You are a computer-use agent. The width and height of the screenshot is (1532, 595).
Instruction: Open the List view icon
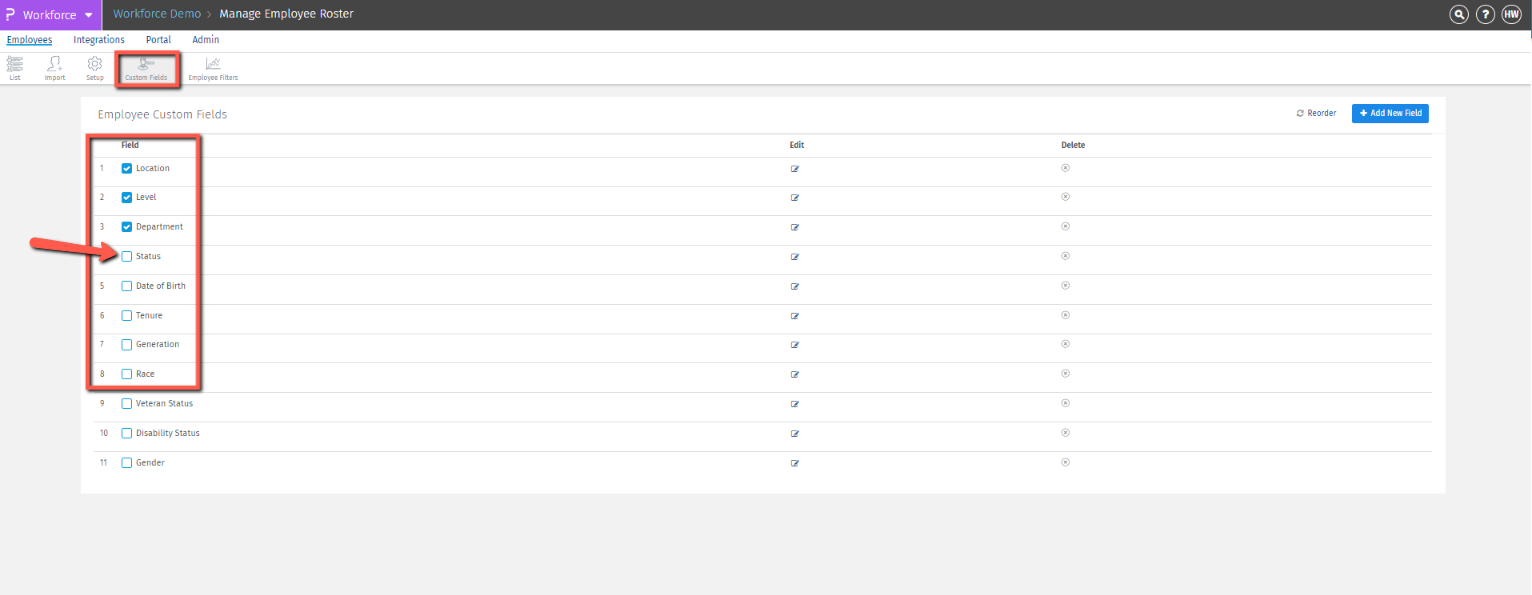[x=15, y=67]
